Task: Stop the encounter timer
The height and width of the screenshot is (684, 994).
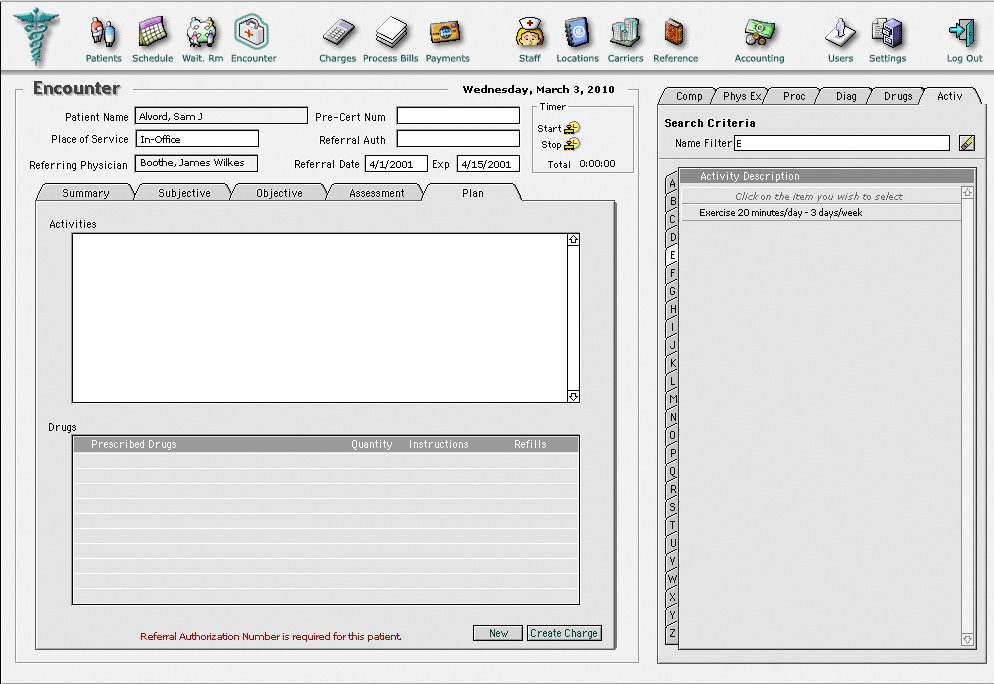Action: (x=572, y=145)
